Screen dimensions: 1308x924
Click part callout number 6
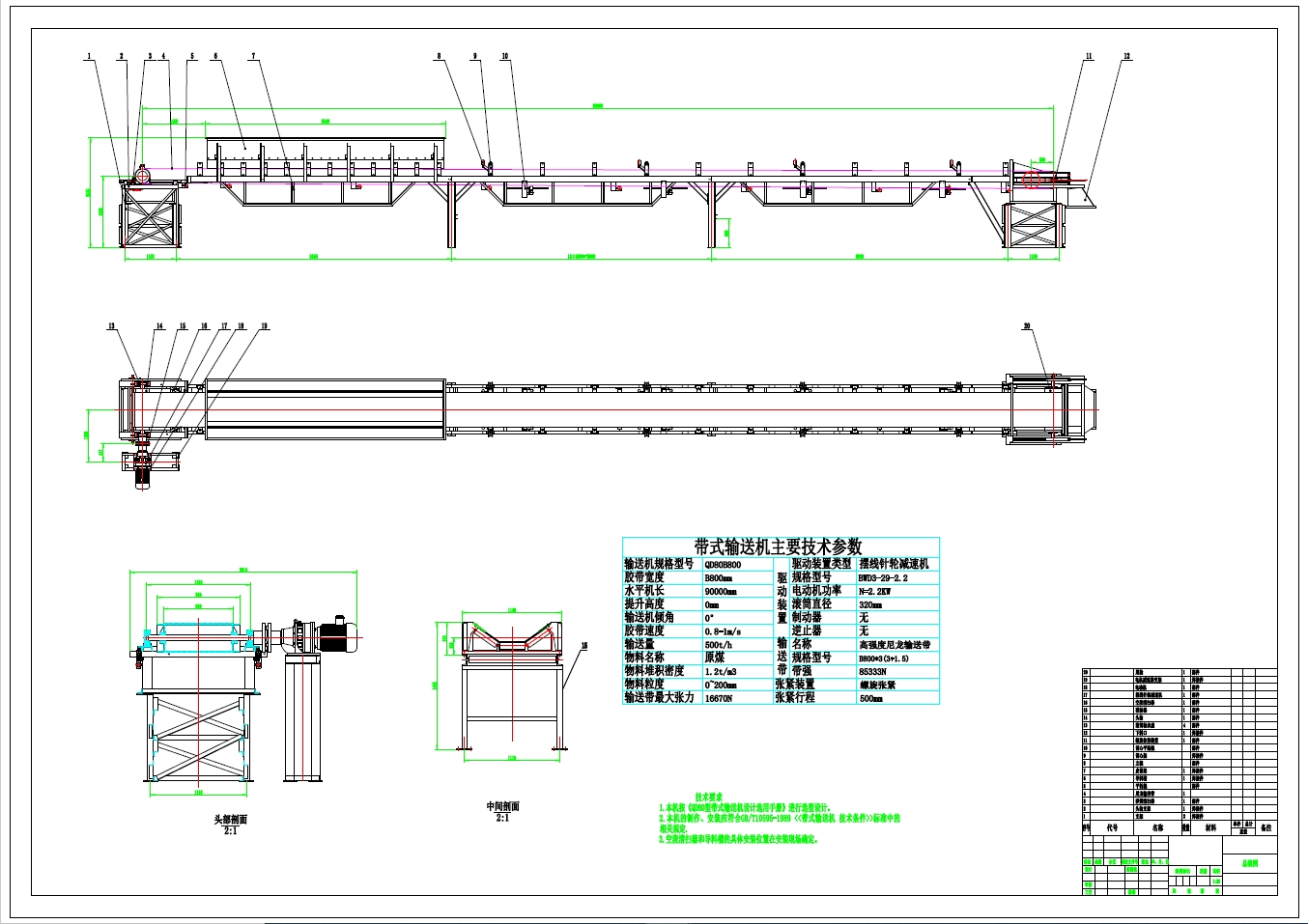[x=215, y=56]
